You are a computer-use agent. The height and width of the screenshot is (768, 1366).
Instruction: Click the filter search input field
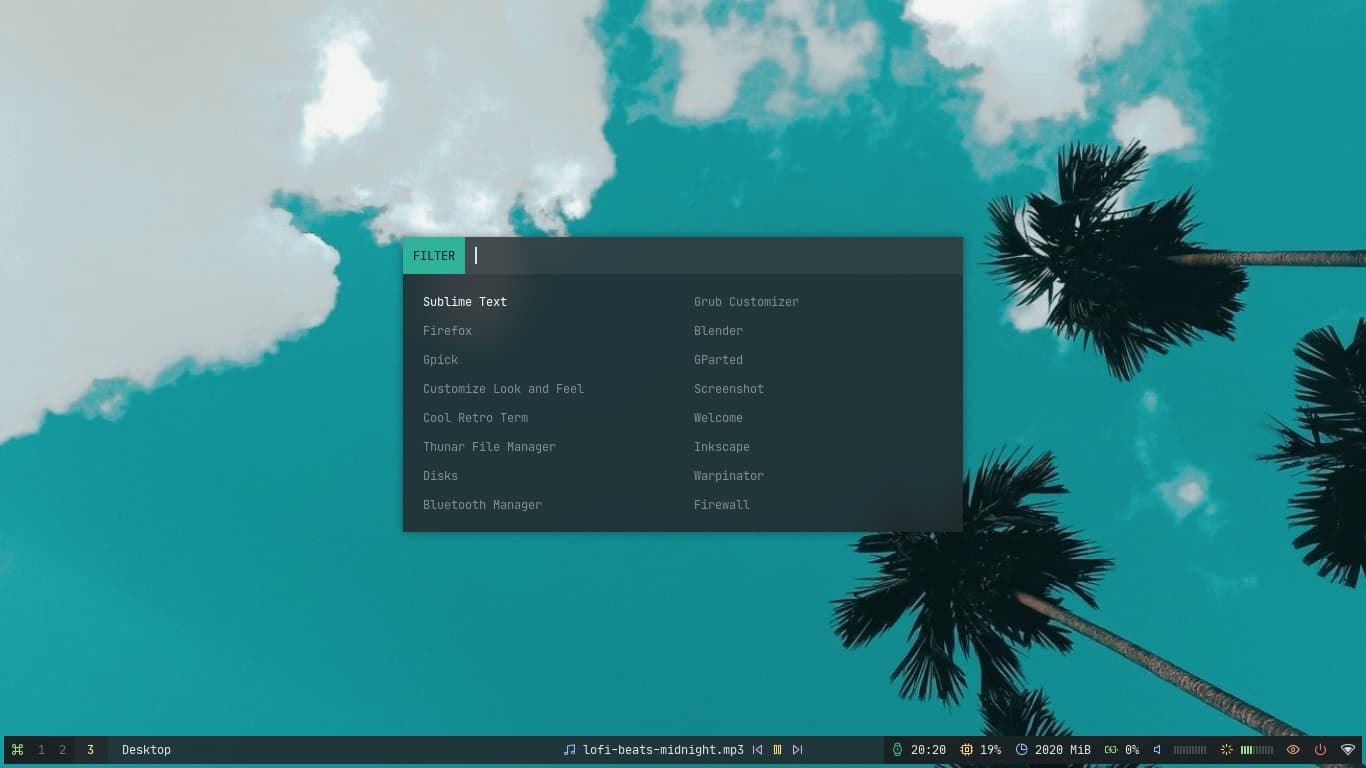(x=714, y=256)
